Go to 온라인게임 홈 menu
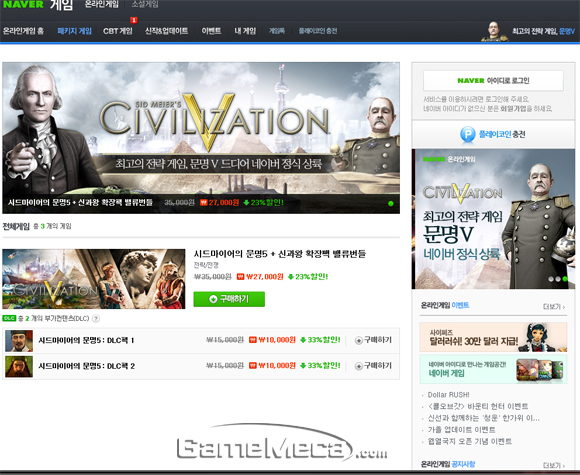Screen dimensions: 580x475 pyautogui.click(x=23, y=31)
